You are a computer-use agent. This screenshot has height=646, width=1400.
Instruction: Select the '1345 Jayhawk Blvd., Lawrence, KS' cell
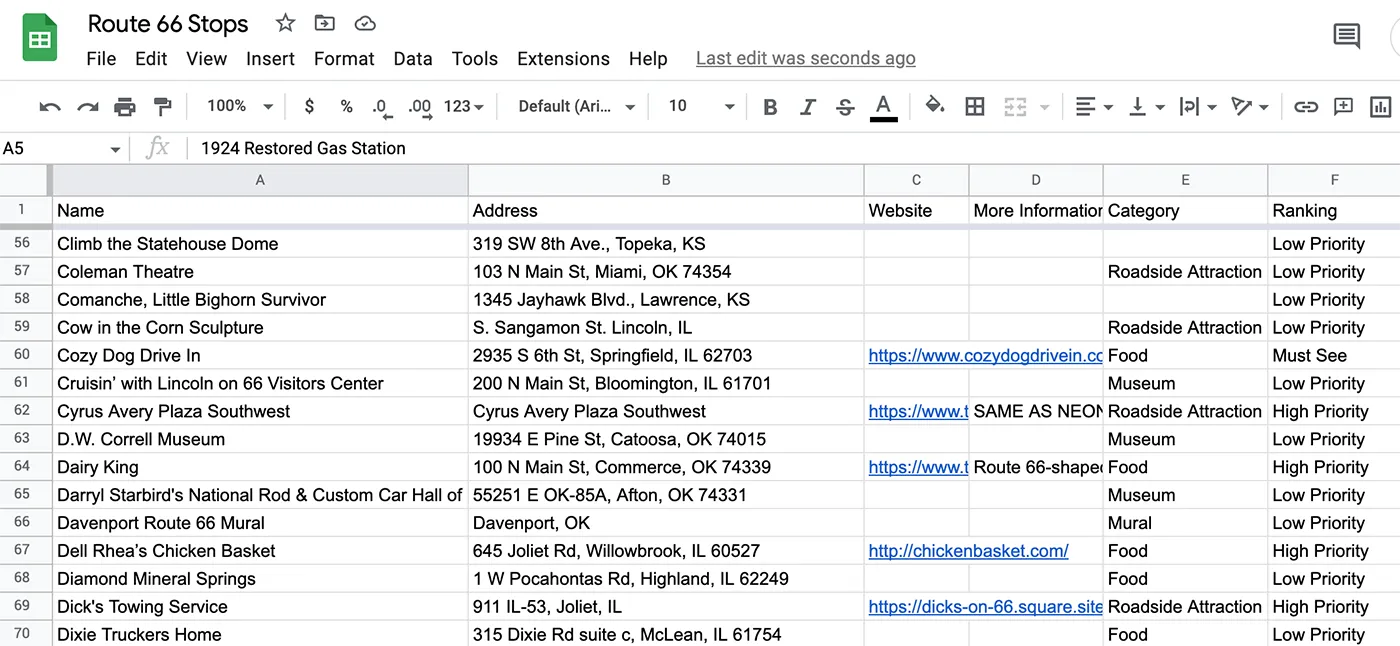pos(666,300)
